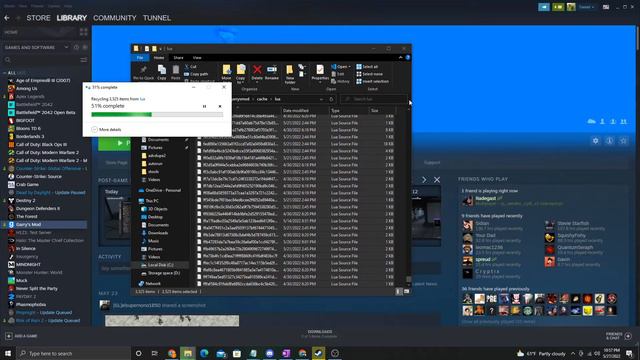Open the FRIENDS & CHAT button
This screenshot has width=640, height=360.
coord(619,336)
